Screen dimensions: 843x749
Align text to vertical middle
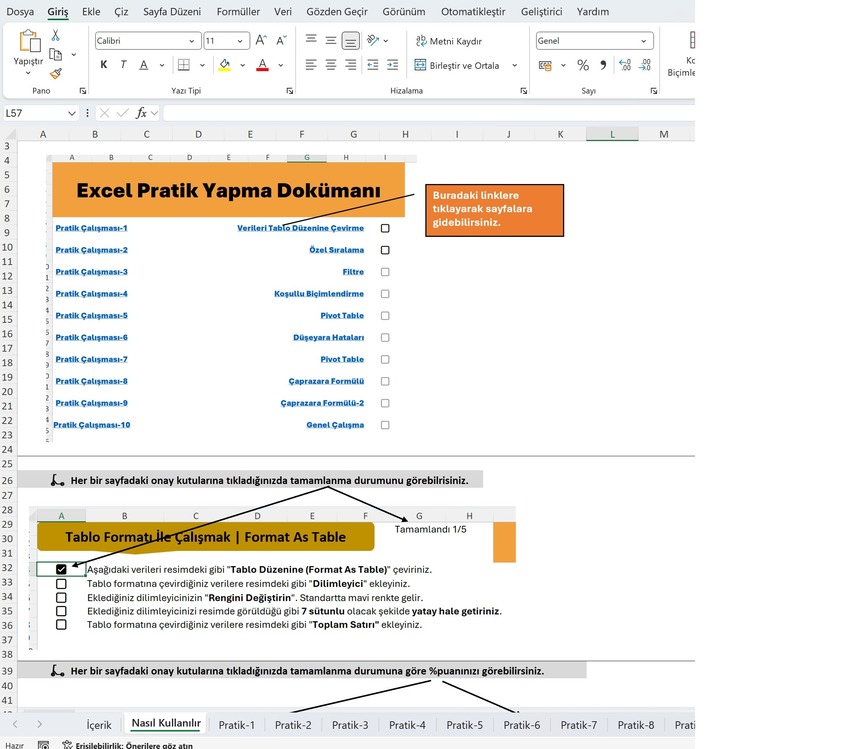click(x=331, y=40)
